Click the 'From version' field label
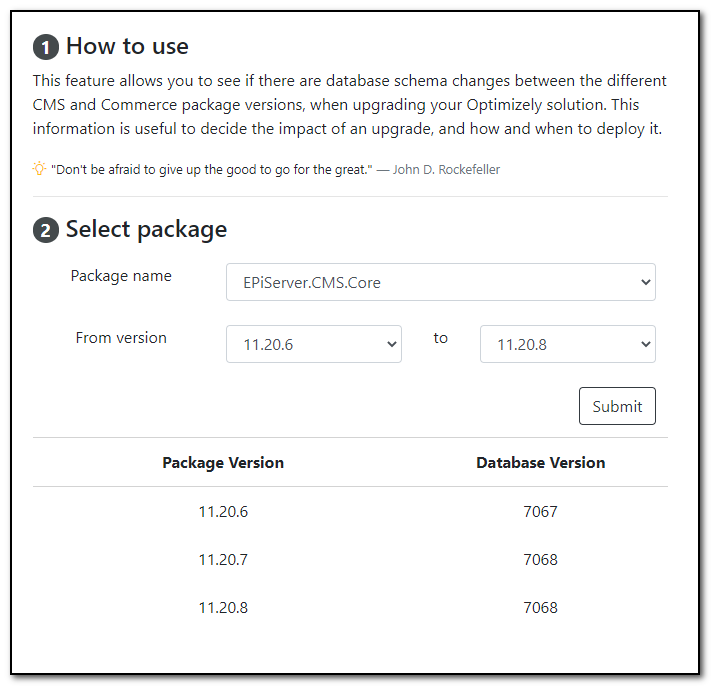This screenshot has height=686, width=711. coord(121,338)
